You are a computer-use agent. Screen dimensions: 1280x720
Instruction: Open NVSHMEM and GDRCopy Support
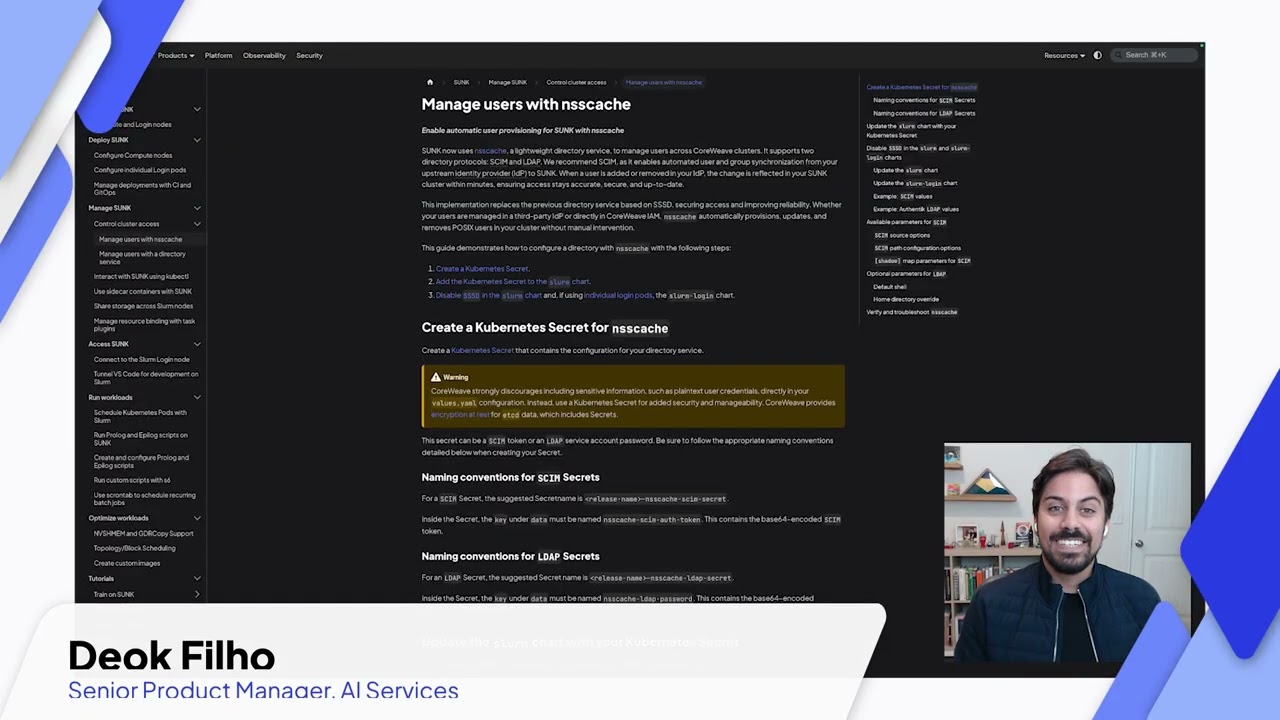point(143,533)
